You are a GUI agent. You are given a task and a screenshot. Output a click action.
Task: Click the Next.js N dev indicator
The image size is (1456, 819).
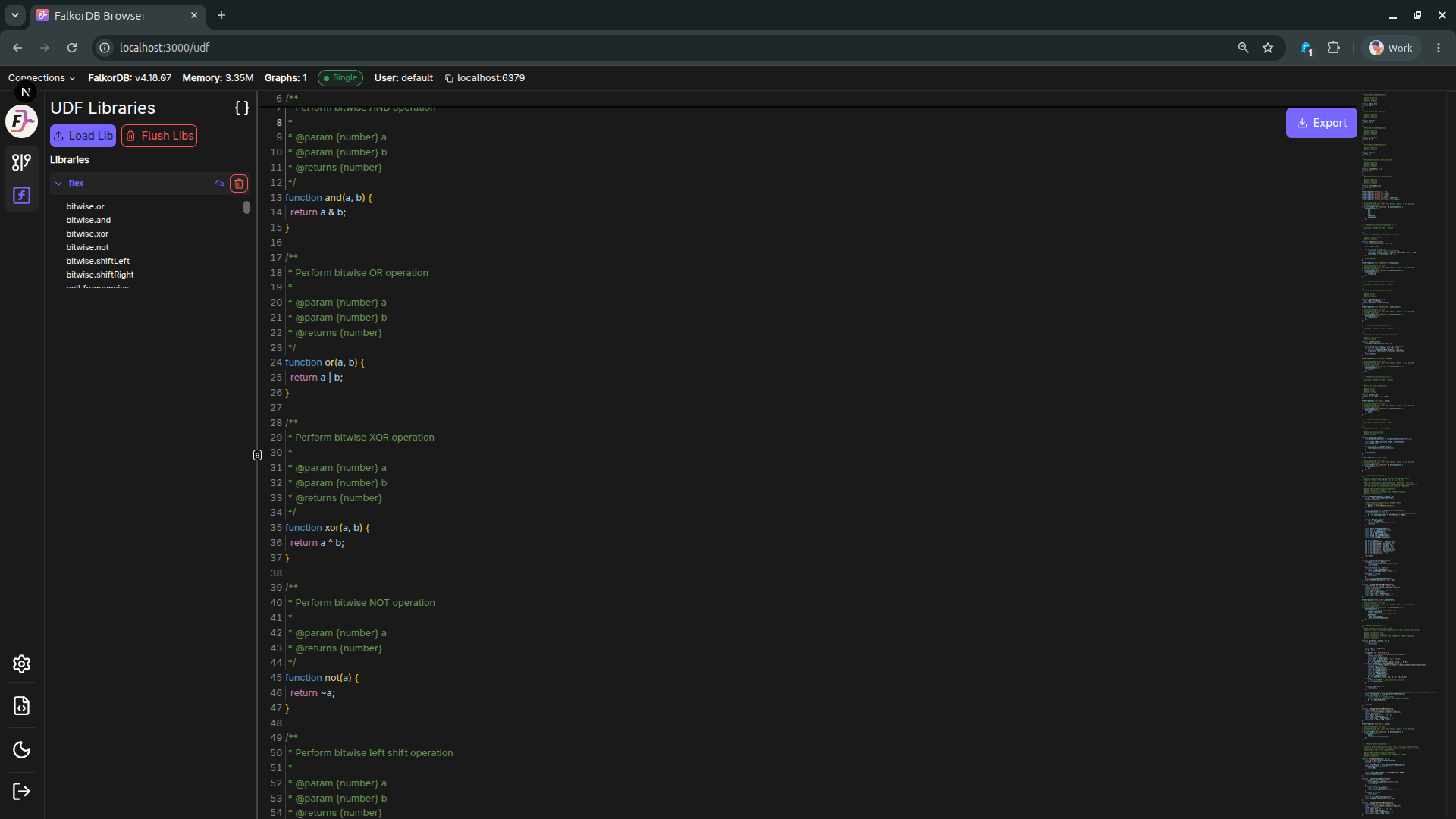tap(25, 92)
